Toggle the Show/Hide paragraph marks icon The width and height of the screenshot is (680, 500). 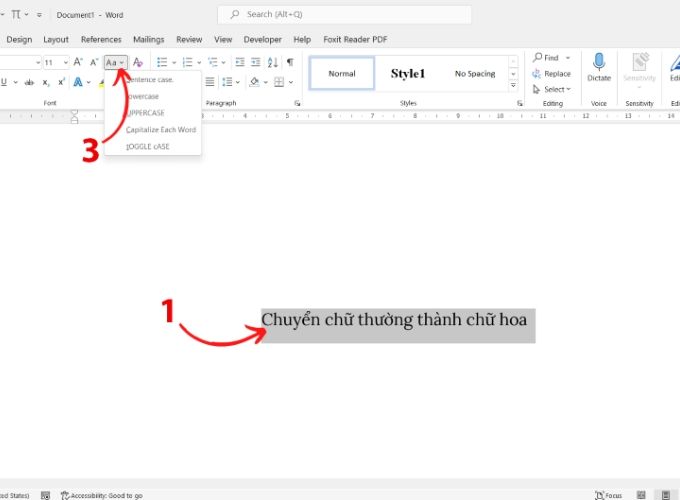pyautogui.click(x=290, y=62)
